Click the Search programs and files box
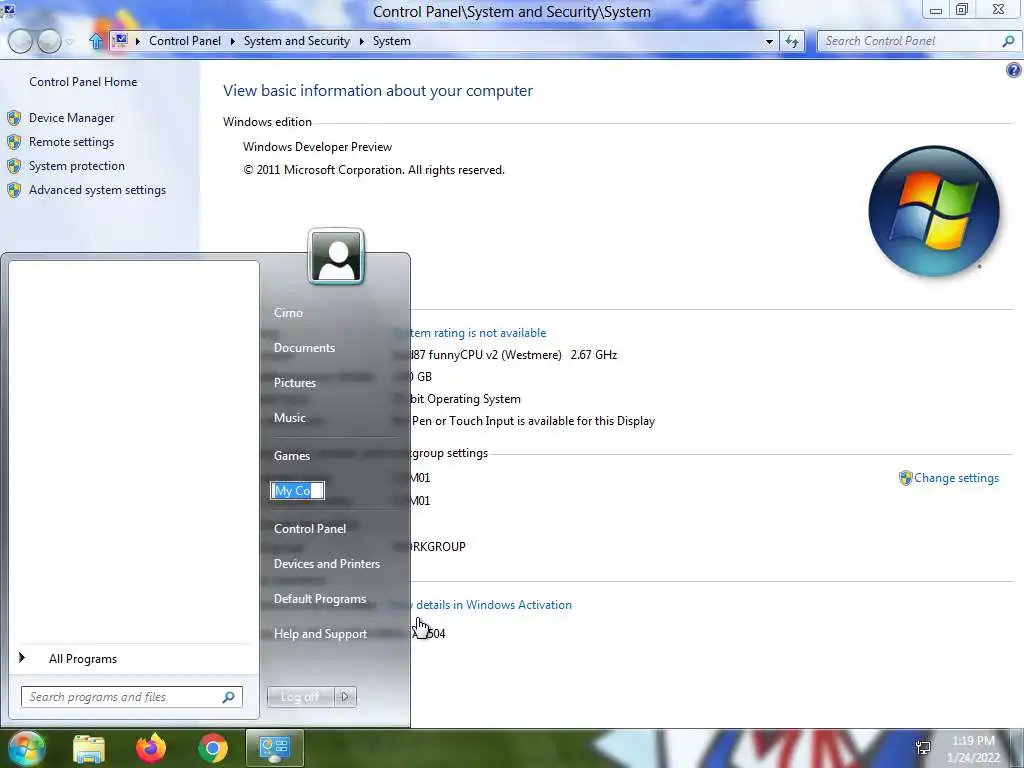The width and height of the screenshot is (1024, 768). pyautogui.click(x=131, y=697)
